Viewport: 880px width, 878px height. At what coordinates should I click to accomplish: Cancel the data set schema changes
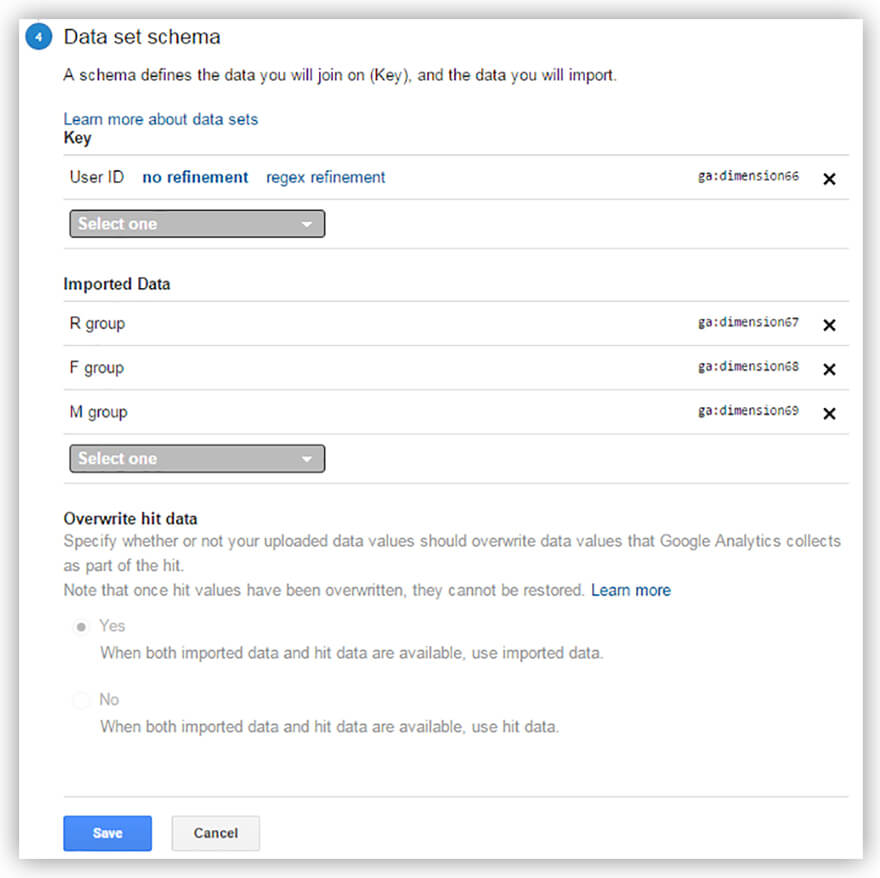(215, 833)
